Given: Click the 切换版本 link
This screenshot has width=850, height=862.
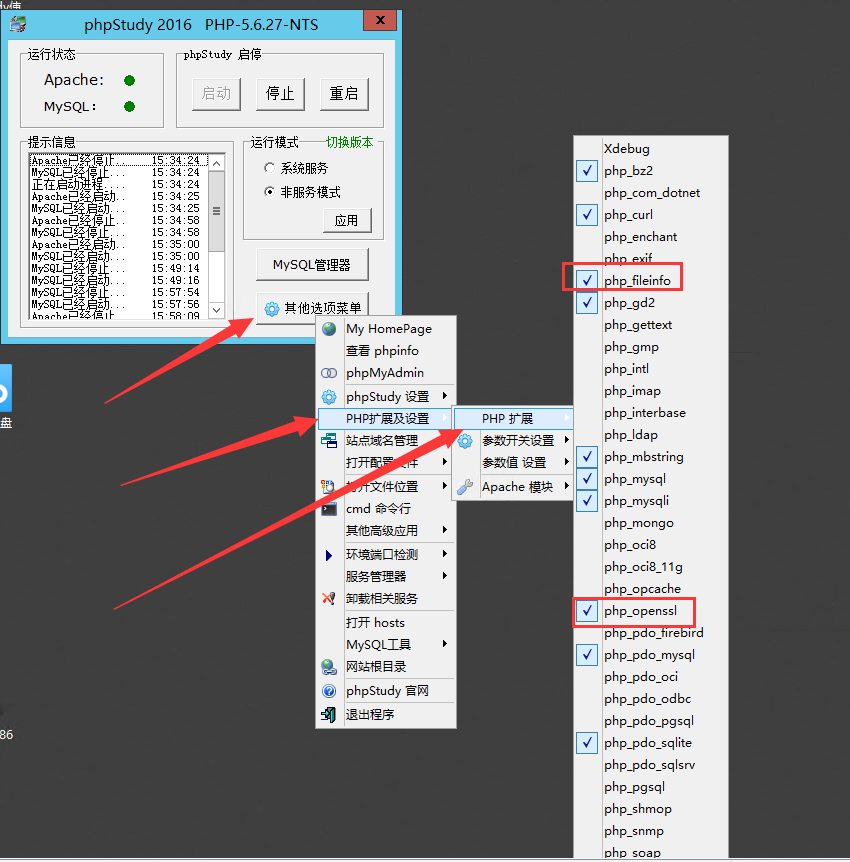Looking at the screenshot, I should point(350,142).
